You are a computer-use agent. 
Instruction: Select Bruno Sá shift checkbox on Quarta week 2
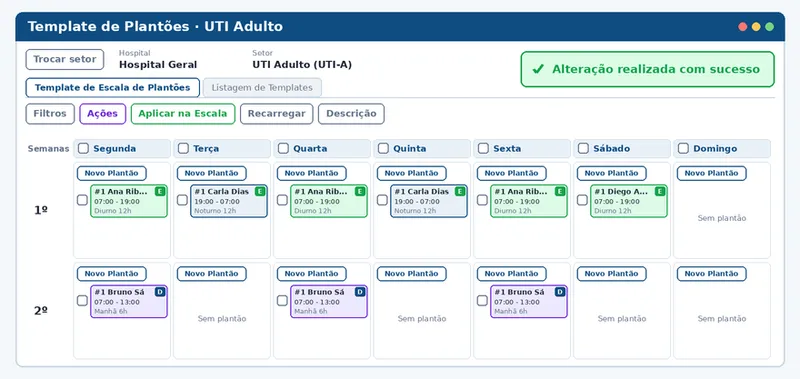tap(282, 301)
